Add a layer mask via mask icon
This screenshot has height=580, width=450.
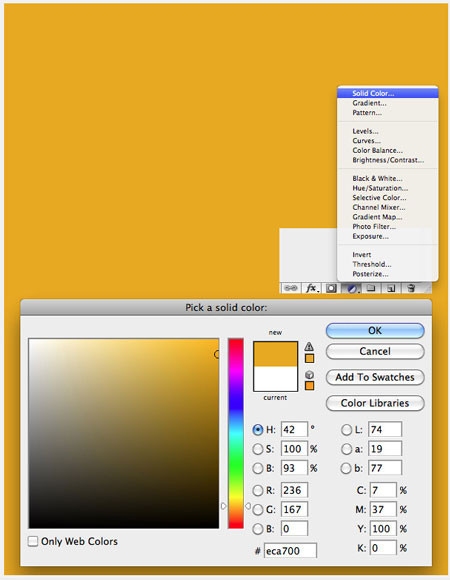coord(331,288)
